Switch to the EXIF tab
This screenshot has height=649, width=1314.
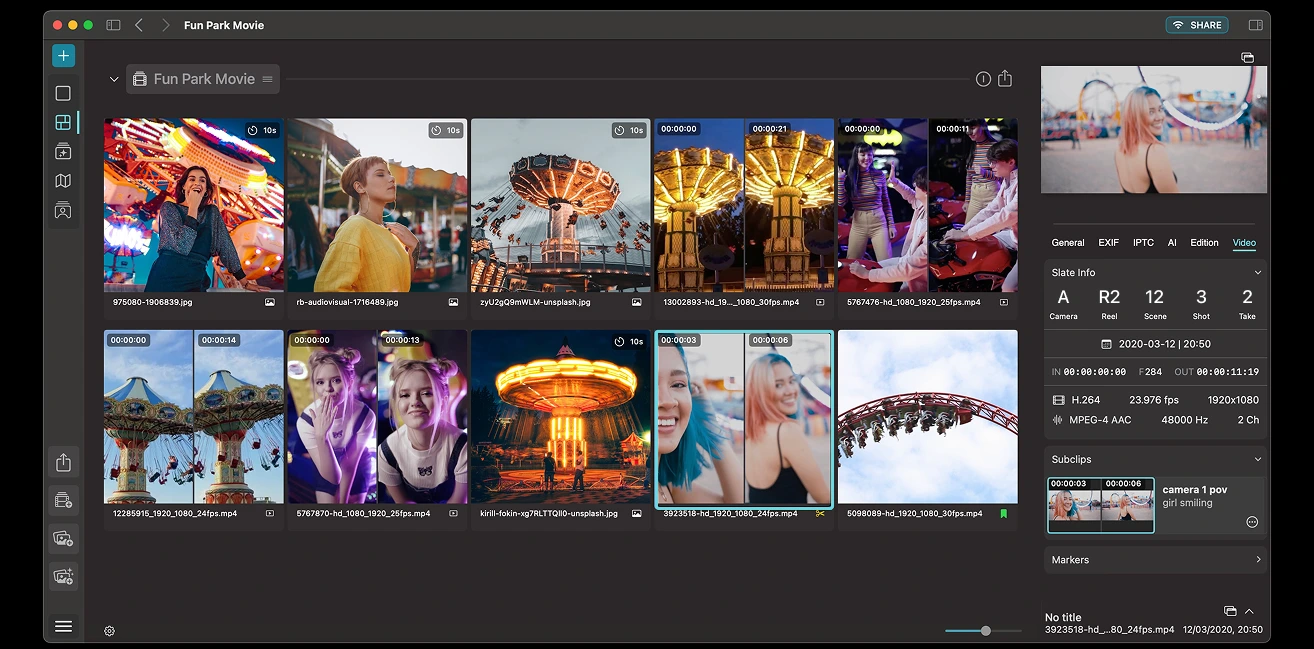(1108, 243)
